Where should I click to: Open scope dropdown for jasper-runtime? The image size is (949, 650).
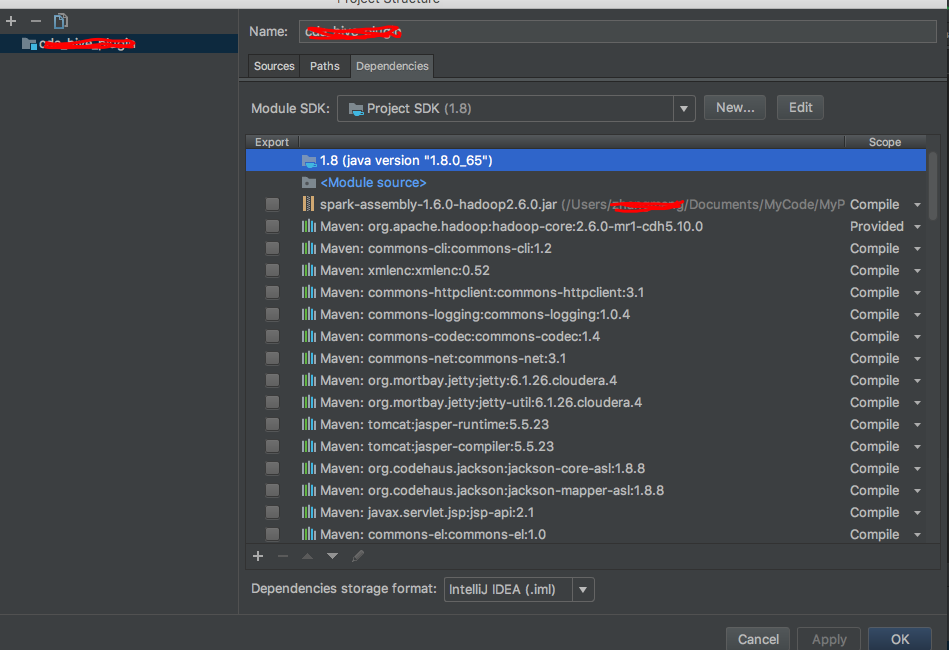(x=918, y=424)
